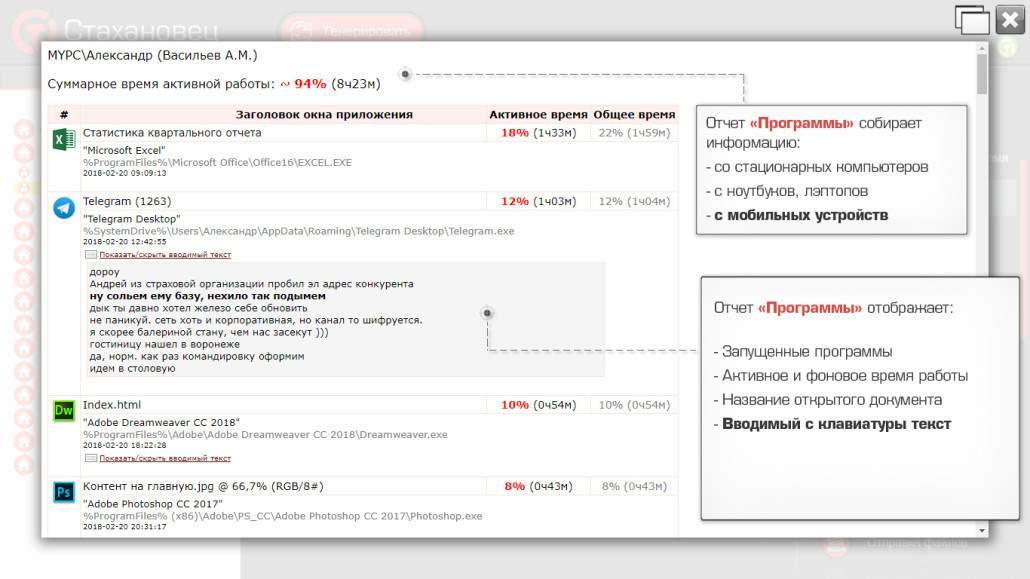1030x579 pixels.
Task: Click the vertical scrollbar thumb
Action: point(982,74)
